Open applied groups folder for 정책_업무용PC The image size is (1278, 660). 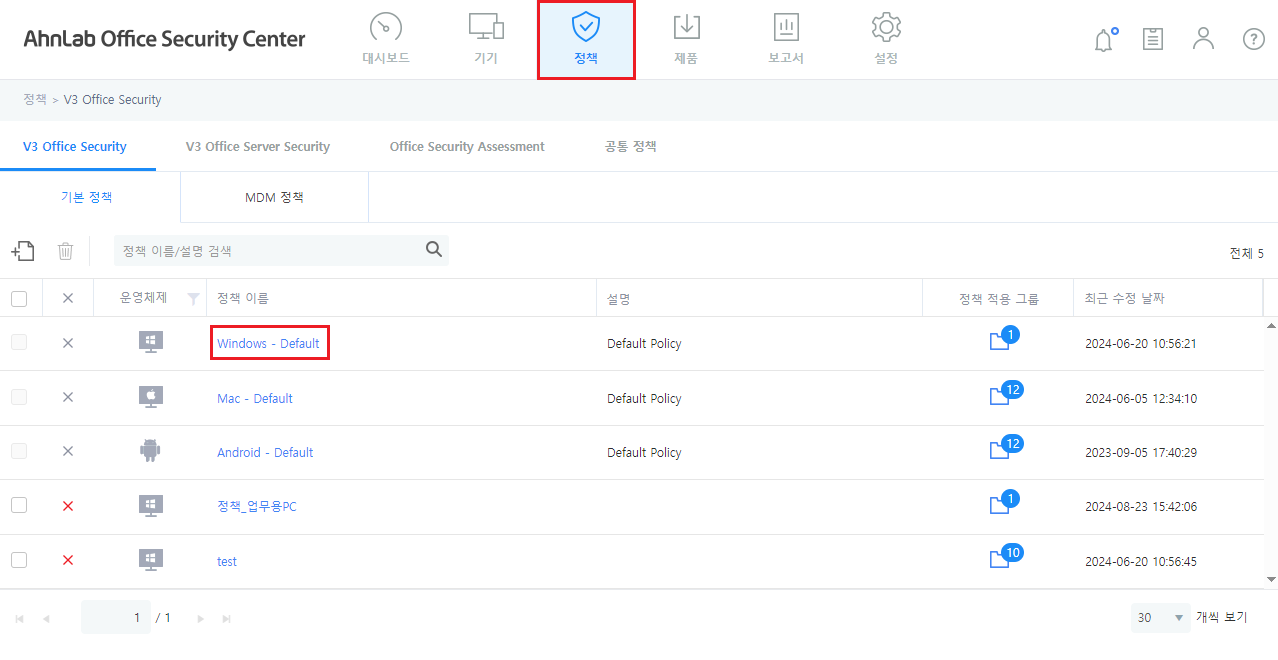[x=1003, y=503]
